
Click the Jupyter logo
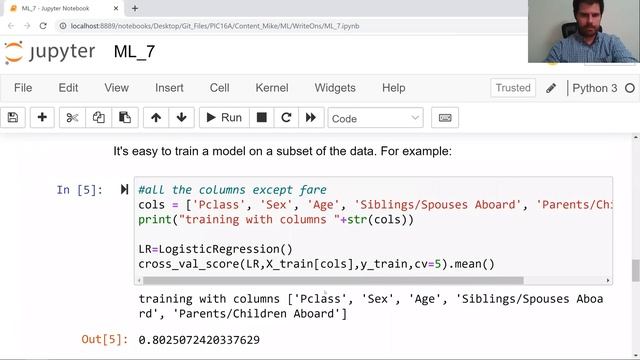click(x=50, y=52)
